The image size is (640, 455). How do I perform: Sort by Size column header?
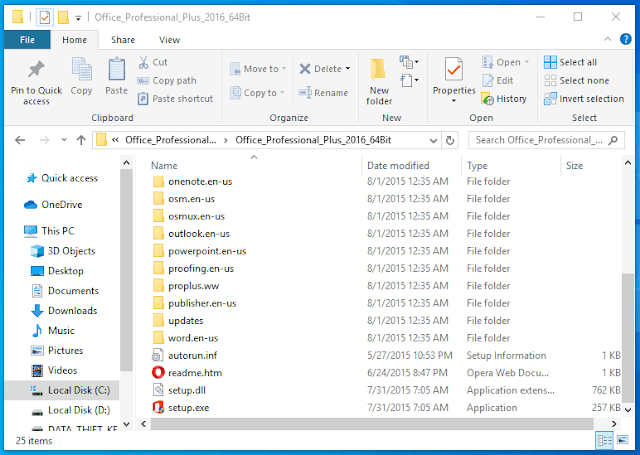click(574, 165)
